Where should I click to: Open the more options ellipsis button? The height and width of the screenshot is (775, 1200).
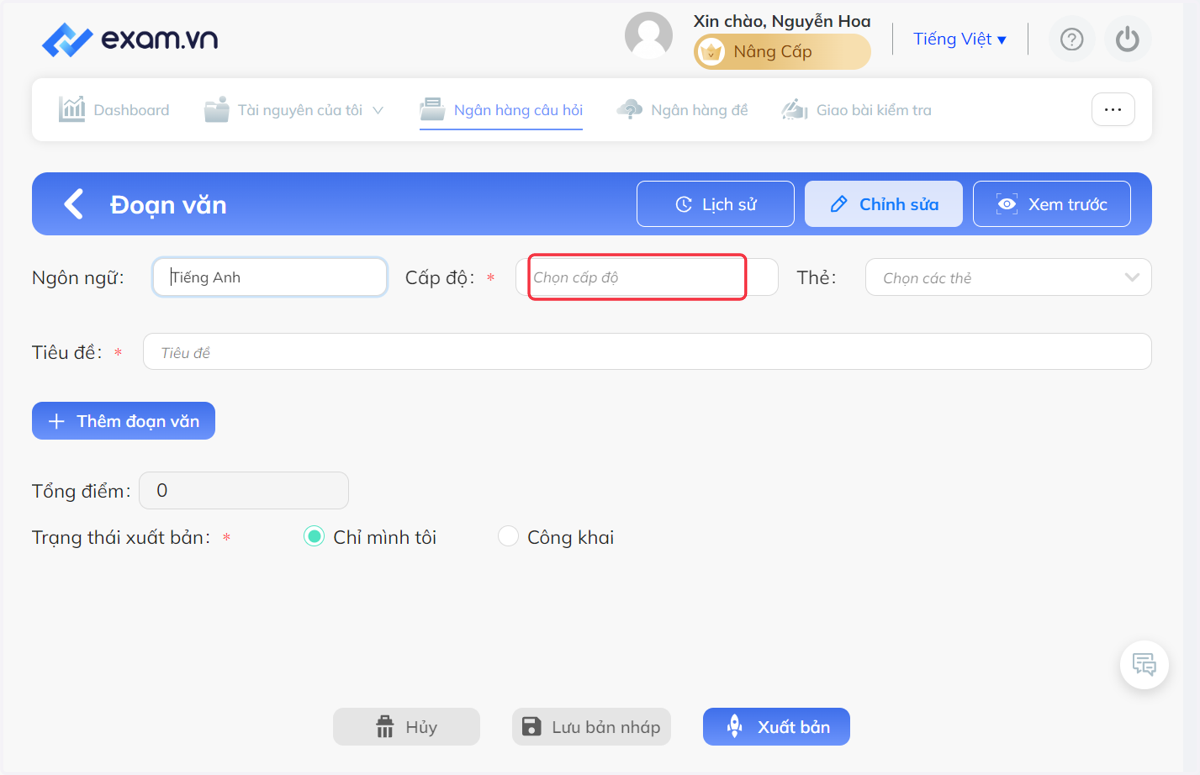[1113, 109]
